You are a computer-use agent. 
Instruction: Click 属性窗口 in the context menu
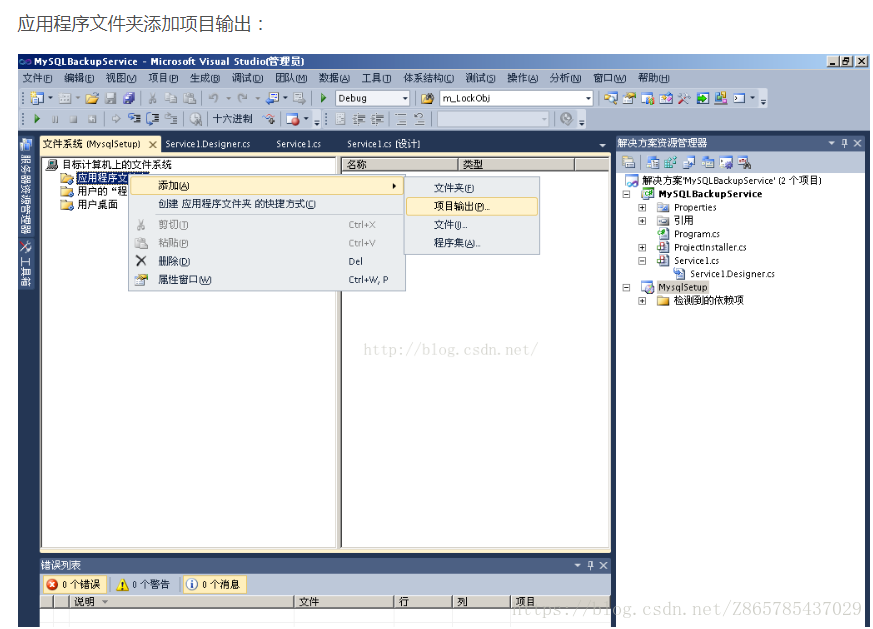(267, 279)
